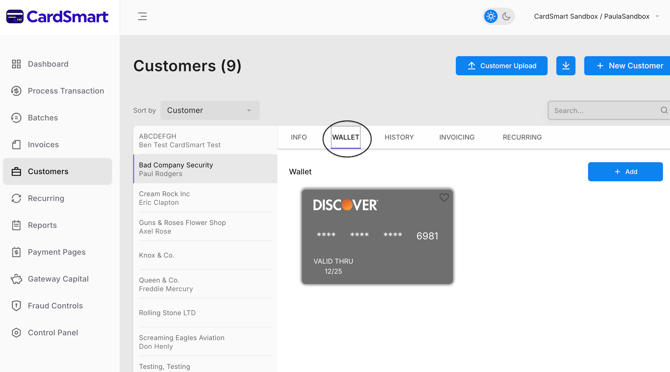Click the download customers icon button
This screenshot has height=372, width=670.
(566, 66)
